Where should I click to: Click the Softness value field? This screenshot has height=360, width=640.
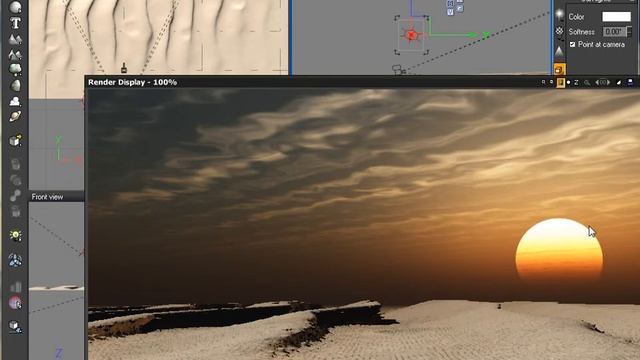point(614,32)
